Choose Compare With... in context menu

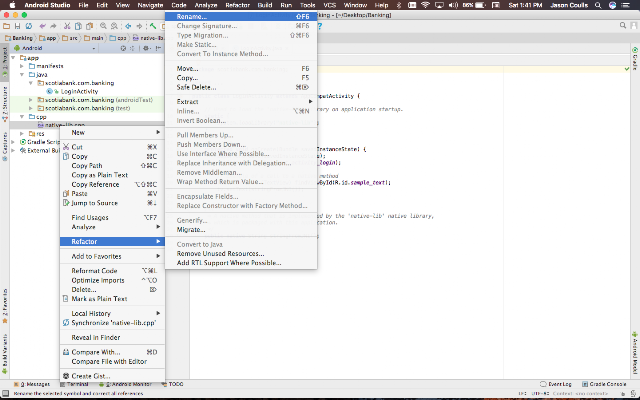tap(112, 352)
